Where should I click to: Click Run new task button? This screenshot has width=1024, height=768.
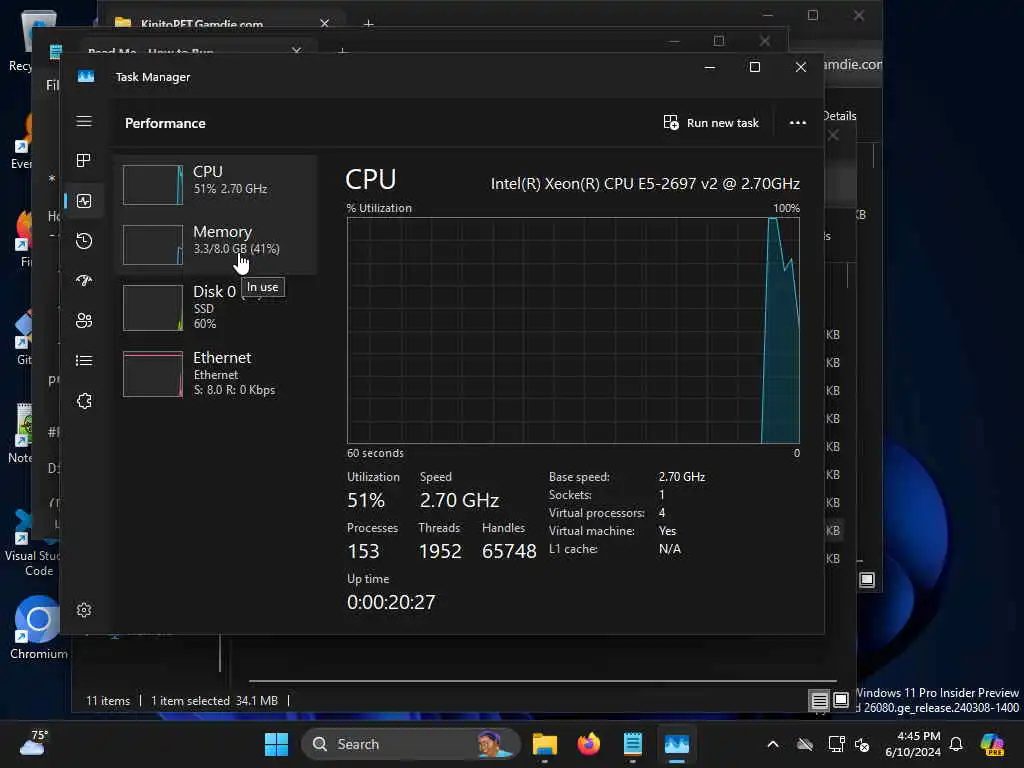pos(711,123)
